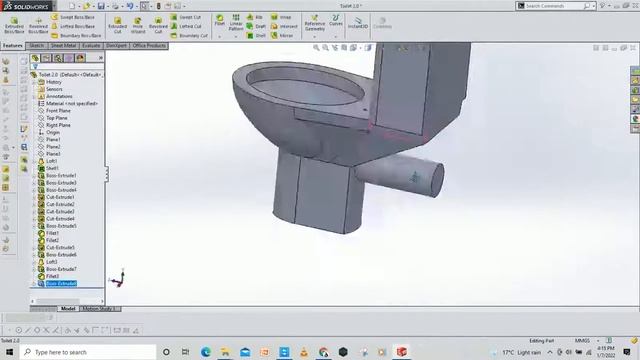The image size is (640, 360).
Task: Select the Model tab at bottom
Action: coord(68,309)
